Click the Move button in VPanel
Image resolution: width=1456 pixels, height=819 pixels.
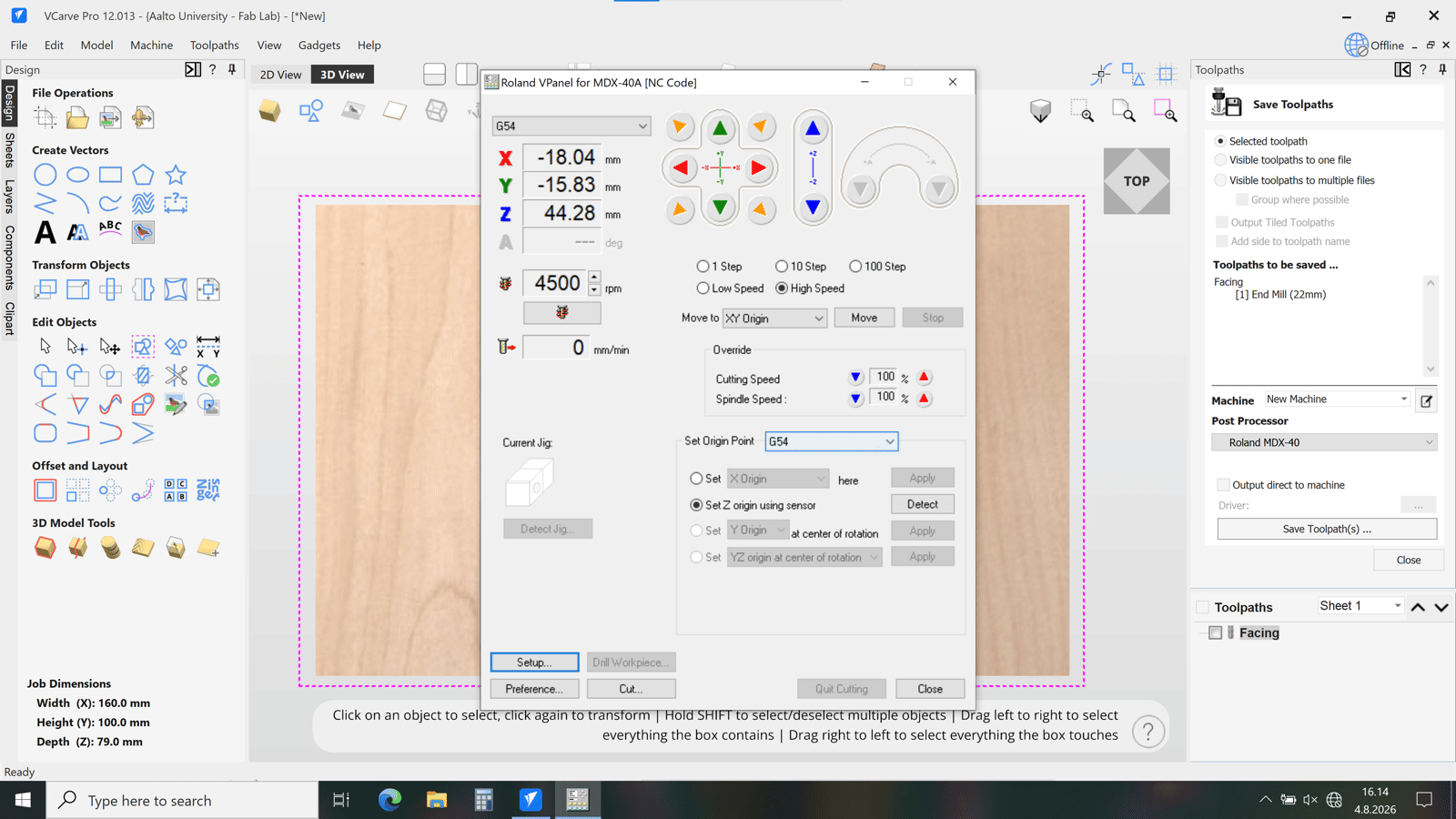point(864,318)
